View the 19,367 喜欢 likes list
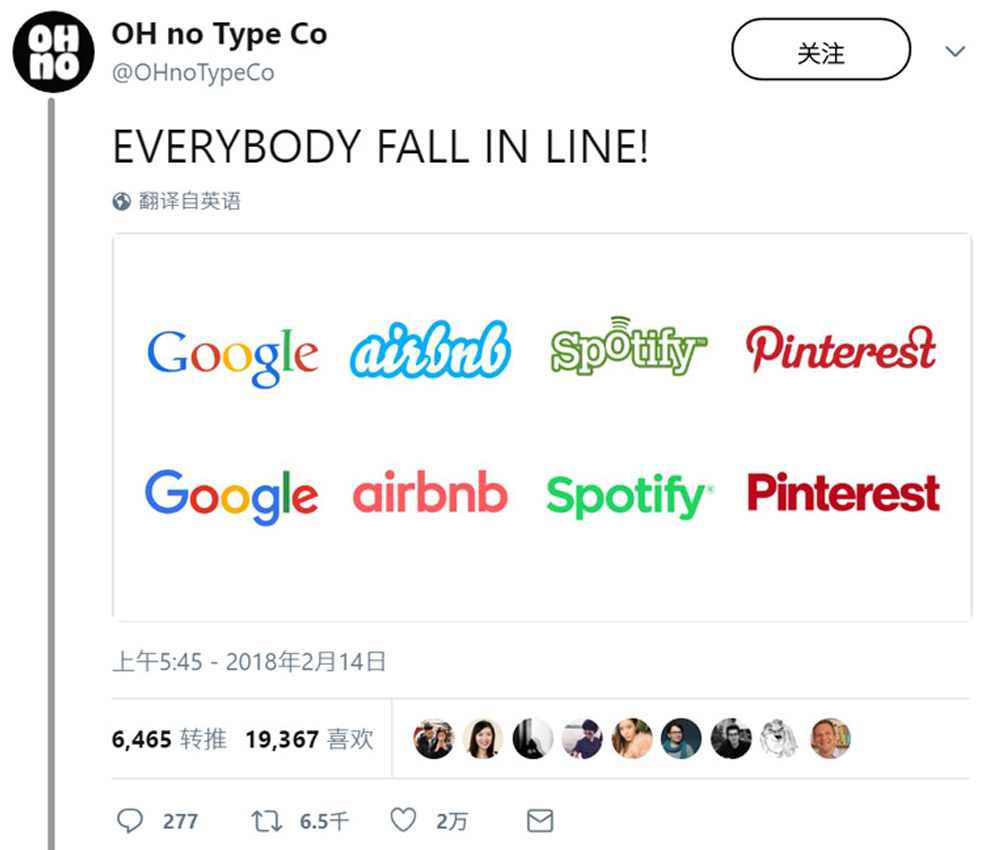The height and width of the screenshot is (850, 1000). pos(309,739)
